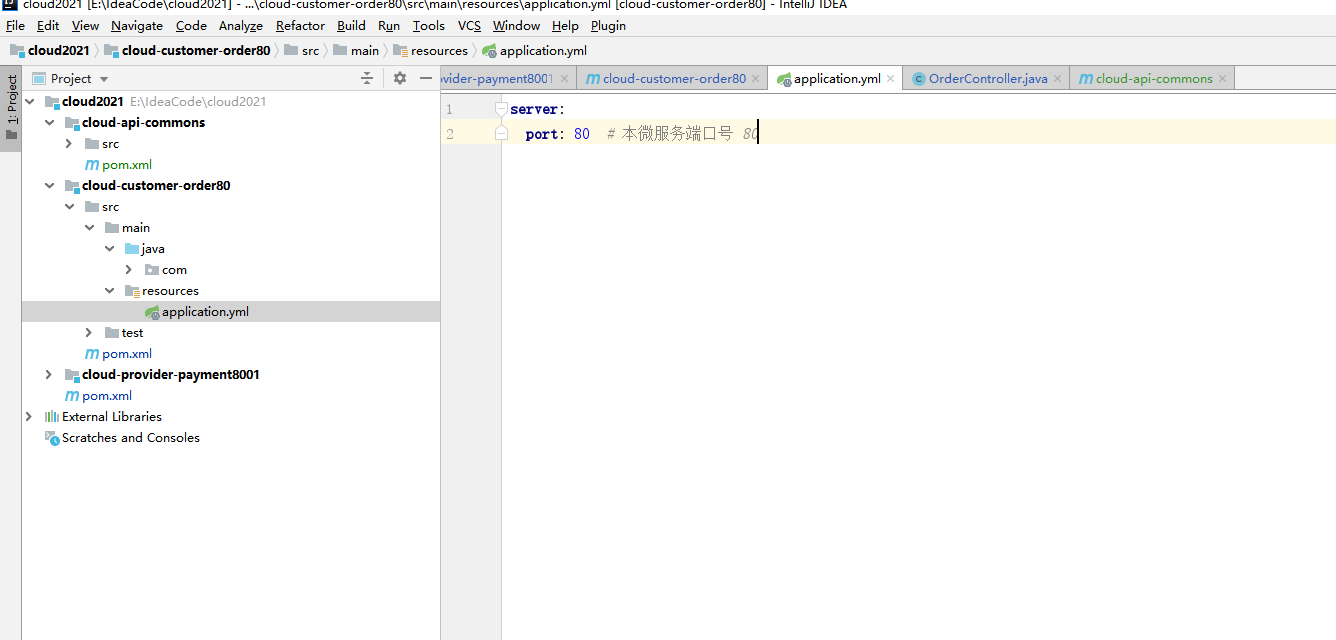Open the Edit menu

coord(48,26)
